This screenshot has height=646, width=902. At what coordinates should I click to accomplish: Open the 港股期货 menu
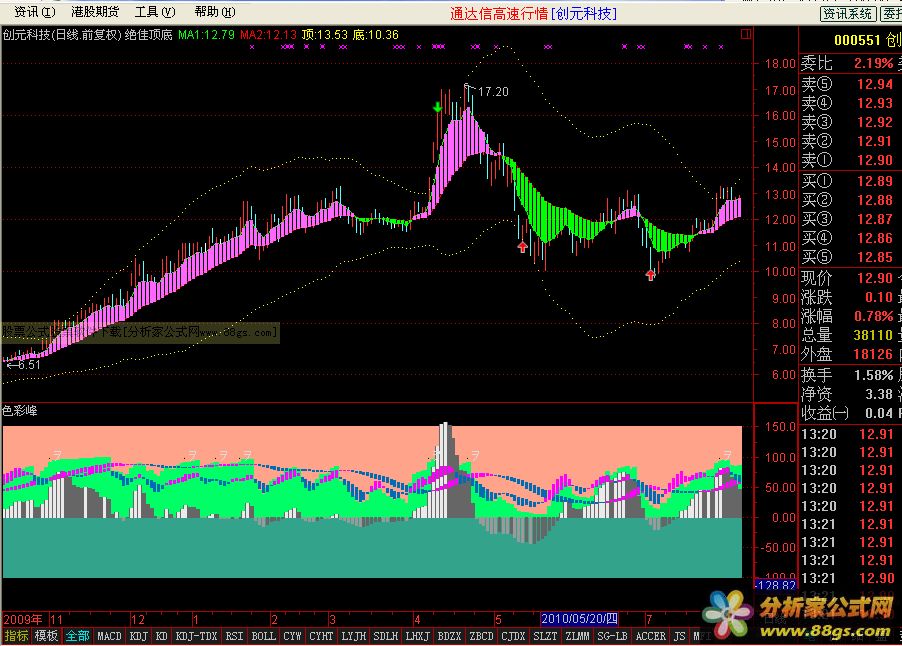pyautogui.click(x=95, y=12)
